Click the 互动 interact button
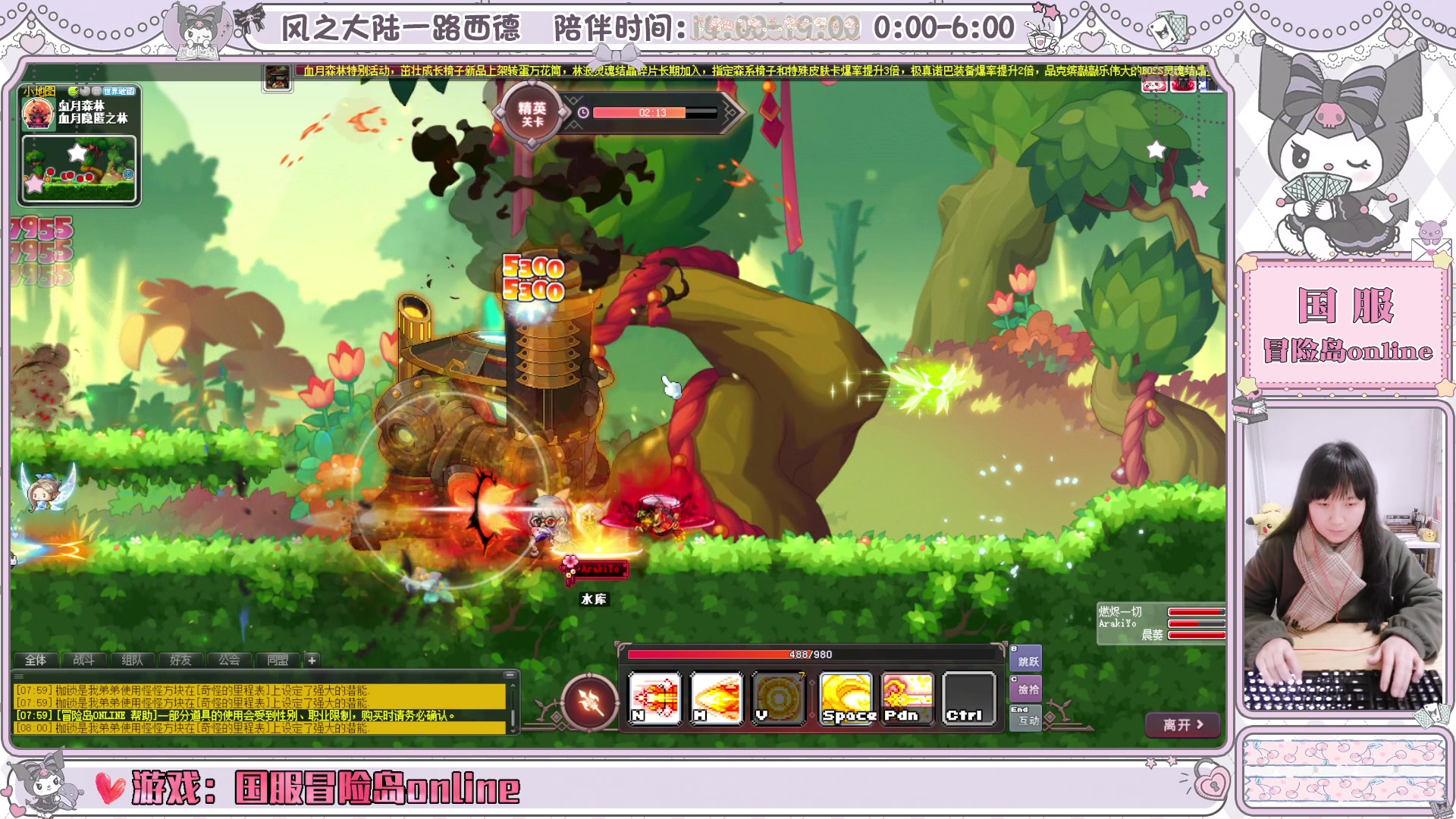This screenshot has height=819, width=1456. pyautogui.click(x=1026, y=718)
